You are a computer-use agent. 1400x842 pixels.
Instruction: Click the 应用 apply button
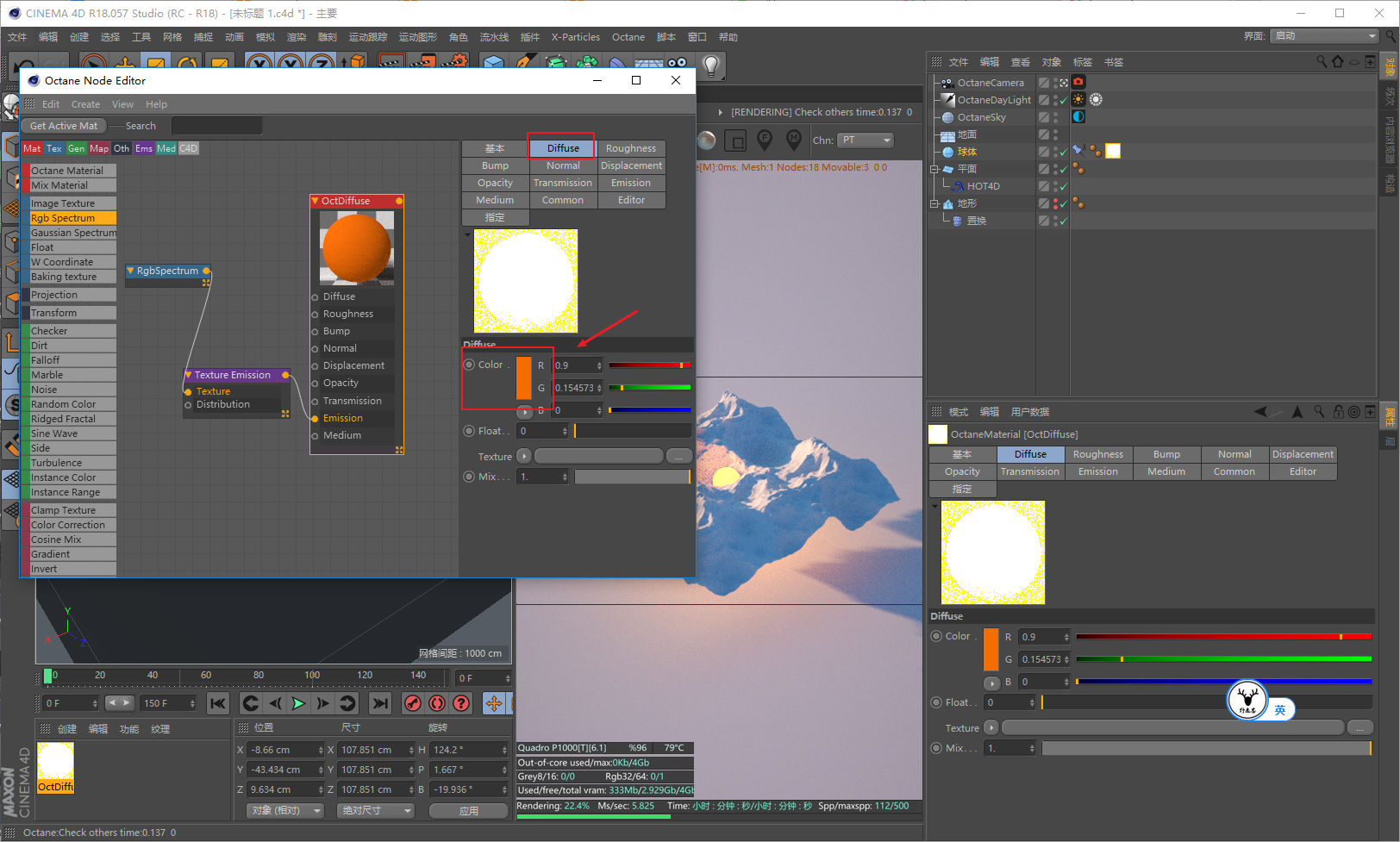(x=468, y=811)
